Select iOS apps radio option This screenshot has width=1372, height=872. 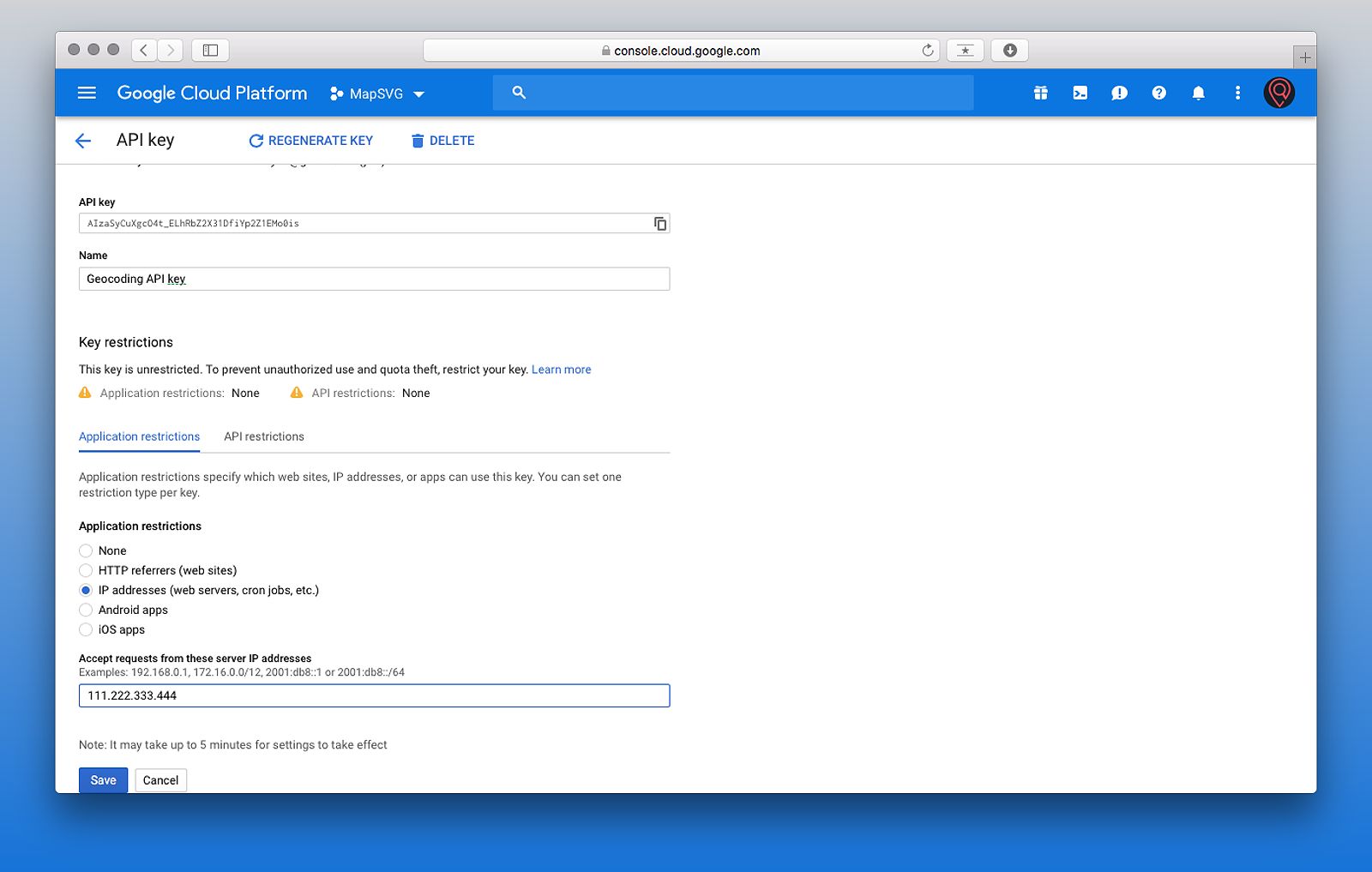[x=86, y=629]
